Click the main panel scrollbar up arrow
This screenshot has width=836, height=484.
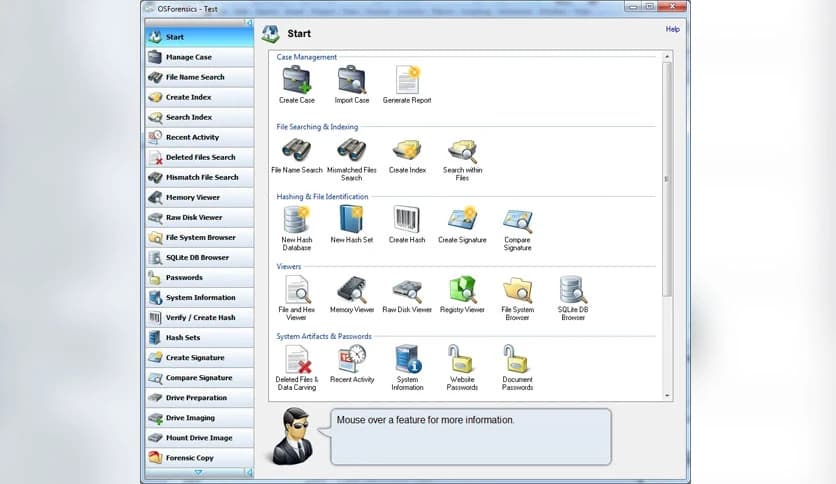pos(667,57)
